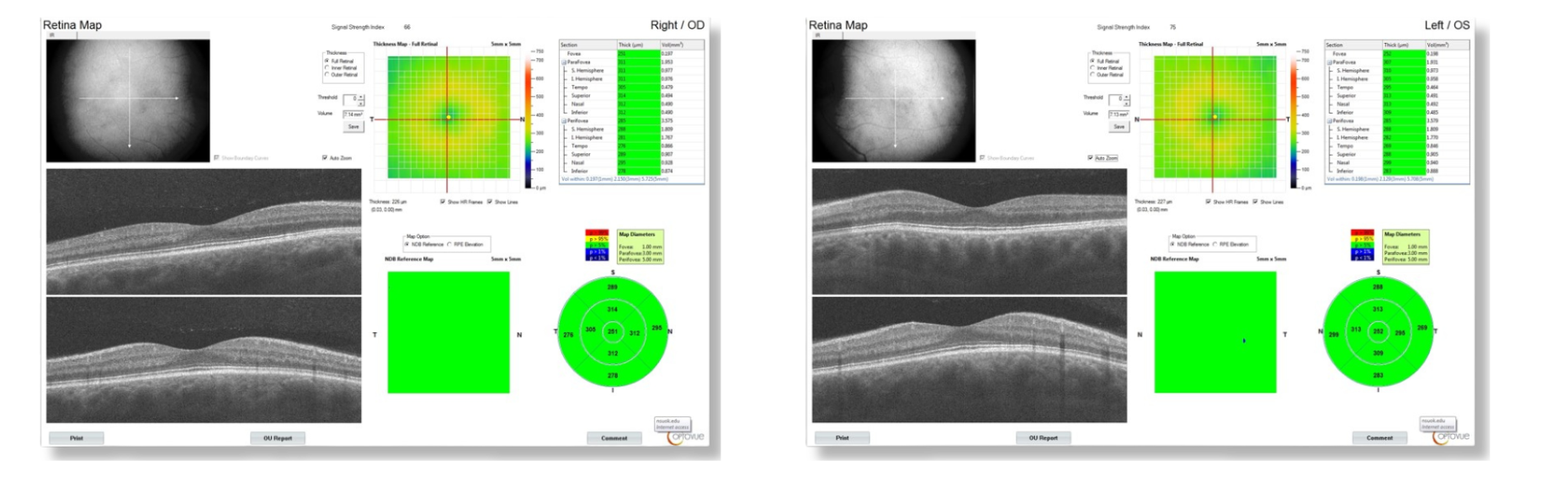Click yellow fovea marker on Right/OD thickness map
Viewport: 1568px width, 492px height.
tap(449, 118)
